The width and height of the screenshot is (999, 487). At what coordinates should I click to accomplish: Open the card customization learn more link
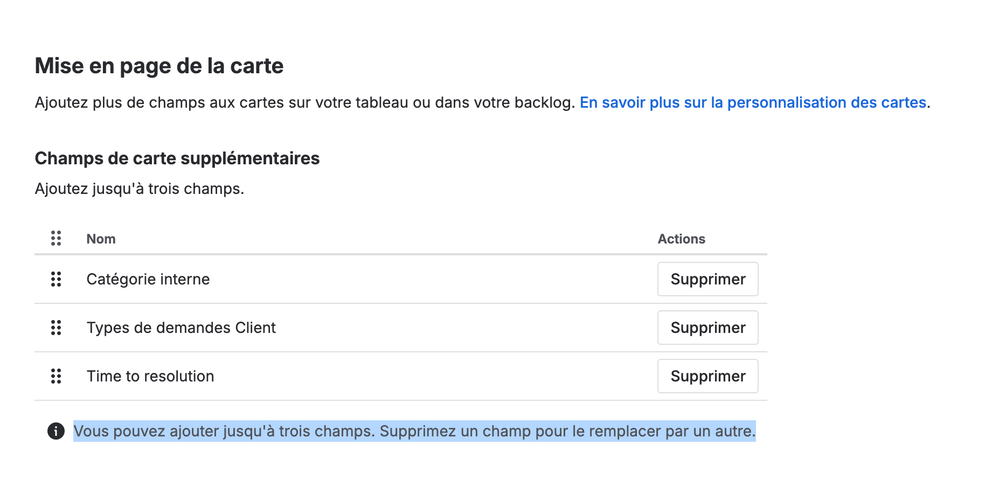coord(752,103)
